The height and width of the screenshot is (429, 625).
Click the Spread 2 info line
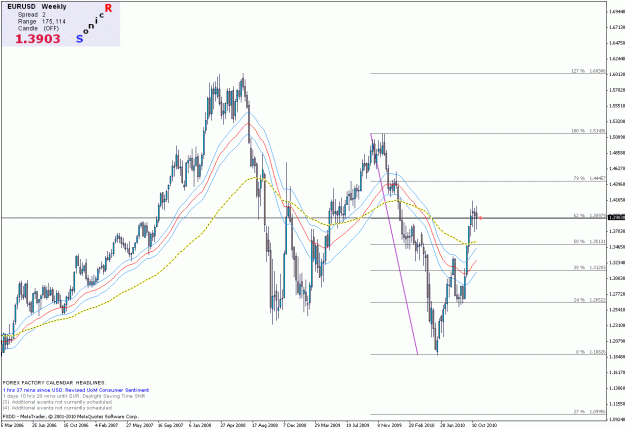pos(31,14)
